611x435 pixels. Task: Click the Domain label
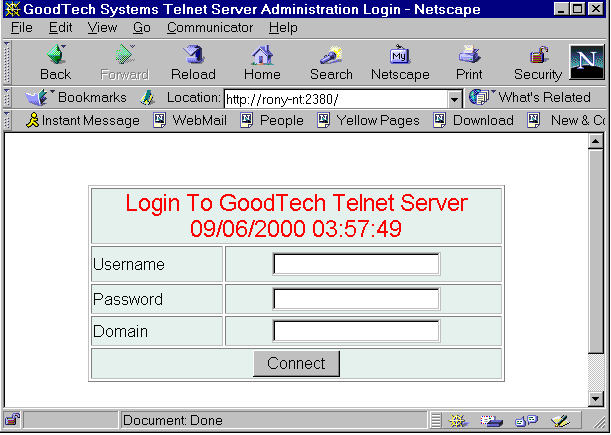point(120,331)
